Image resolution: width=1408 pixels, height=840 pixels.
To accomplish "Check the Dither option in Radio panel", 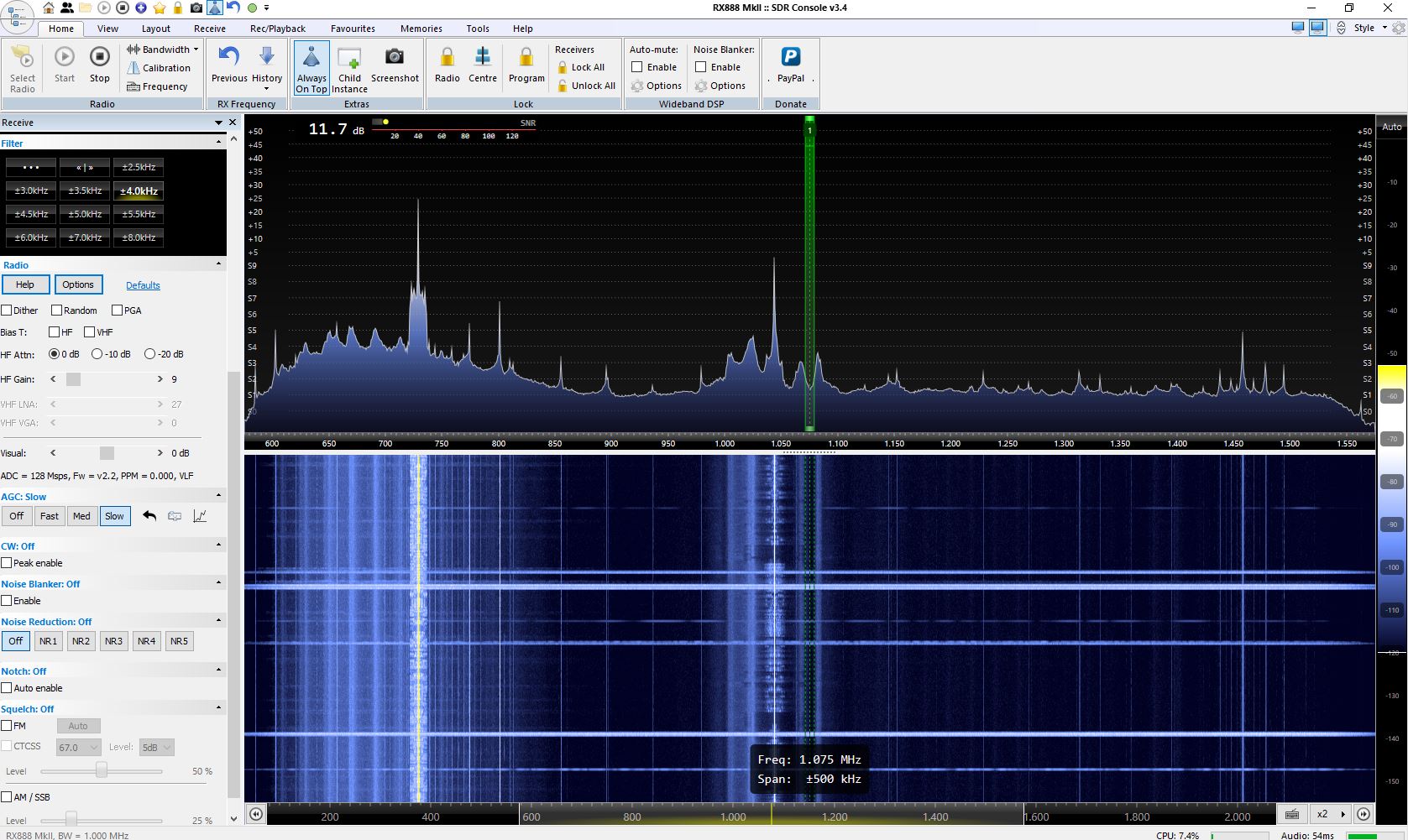I will click(6, 310).
